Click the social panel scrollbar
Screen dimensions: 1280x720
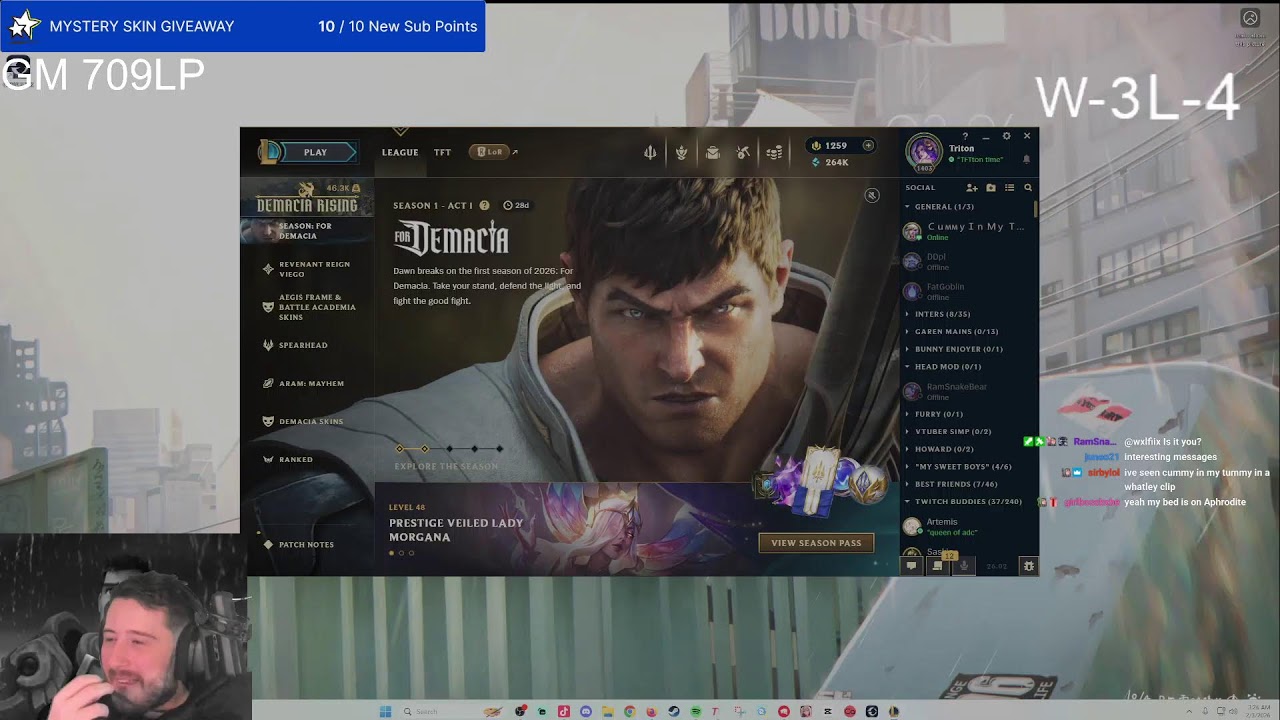[1036, 208]
